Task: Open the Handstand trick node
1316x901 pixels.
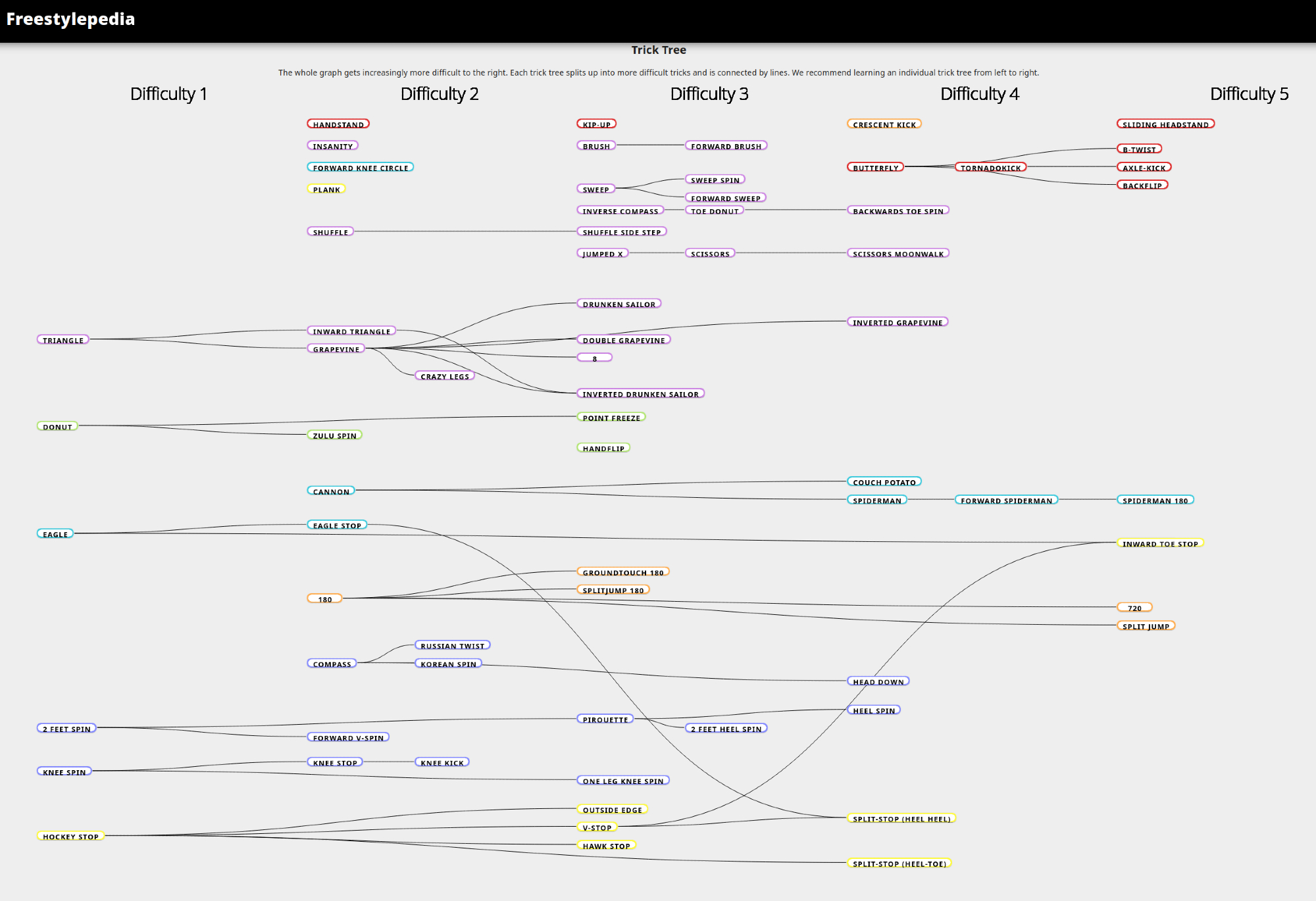Action: tap(338, 124)
